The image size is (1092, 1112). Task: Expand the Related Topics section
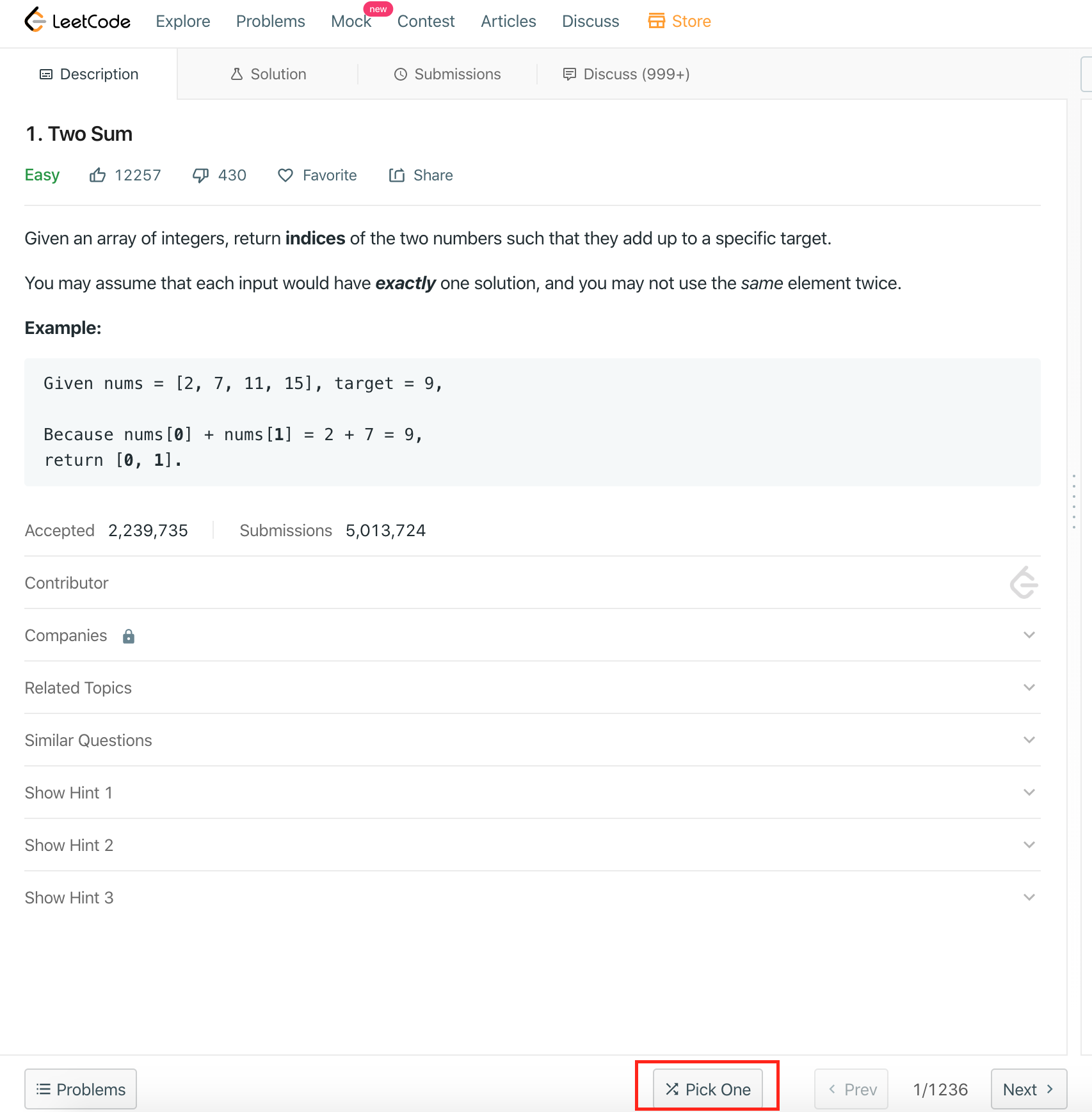[x=1029, y=688]
